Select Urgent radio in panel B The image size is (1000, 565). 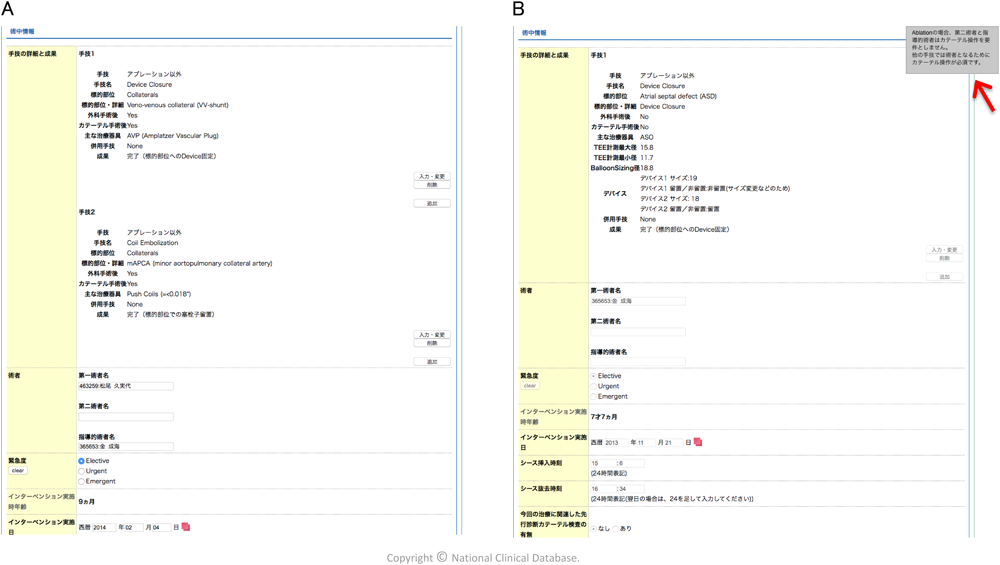594,386
